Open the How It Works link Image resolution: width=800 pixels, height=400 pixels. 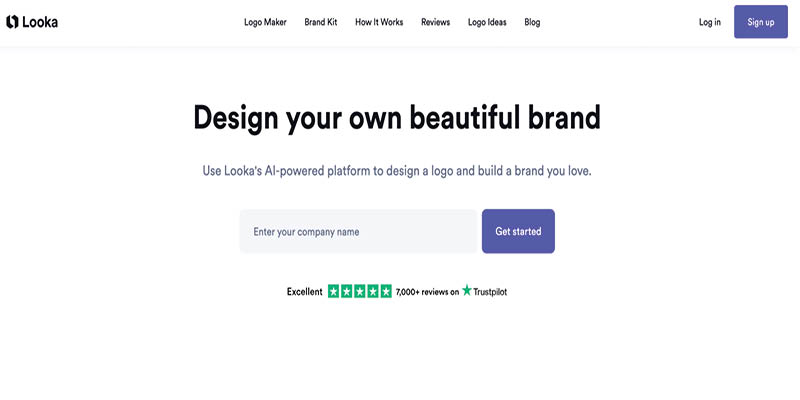[x=379, y=22]
